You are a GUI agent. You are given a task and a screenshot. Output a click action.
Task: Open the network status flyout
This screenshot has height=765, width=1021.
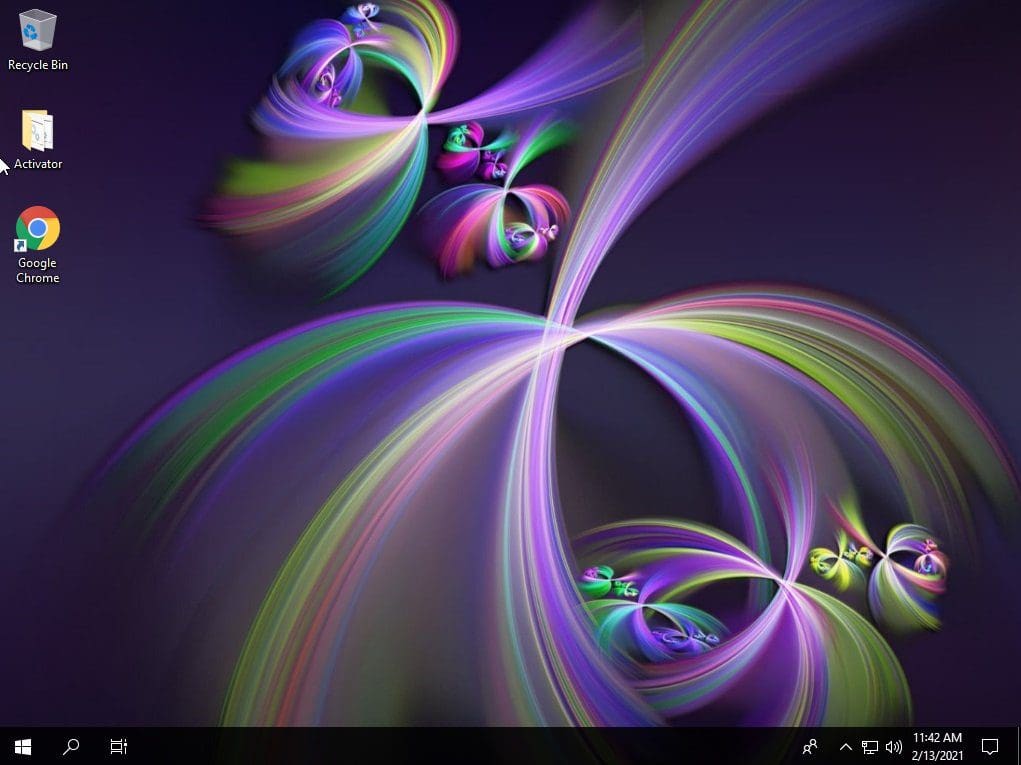point(870,747)
